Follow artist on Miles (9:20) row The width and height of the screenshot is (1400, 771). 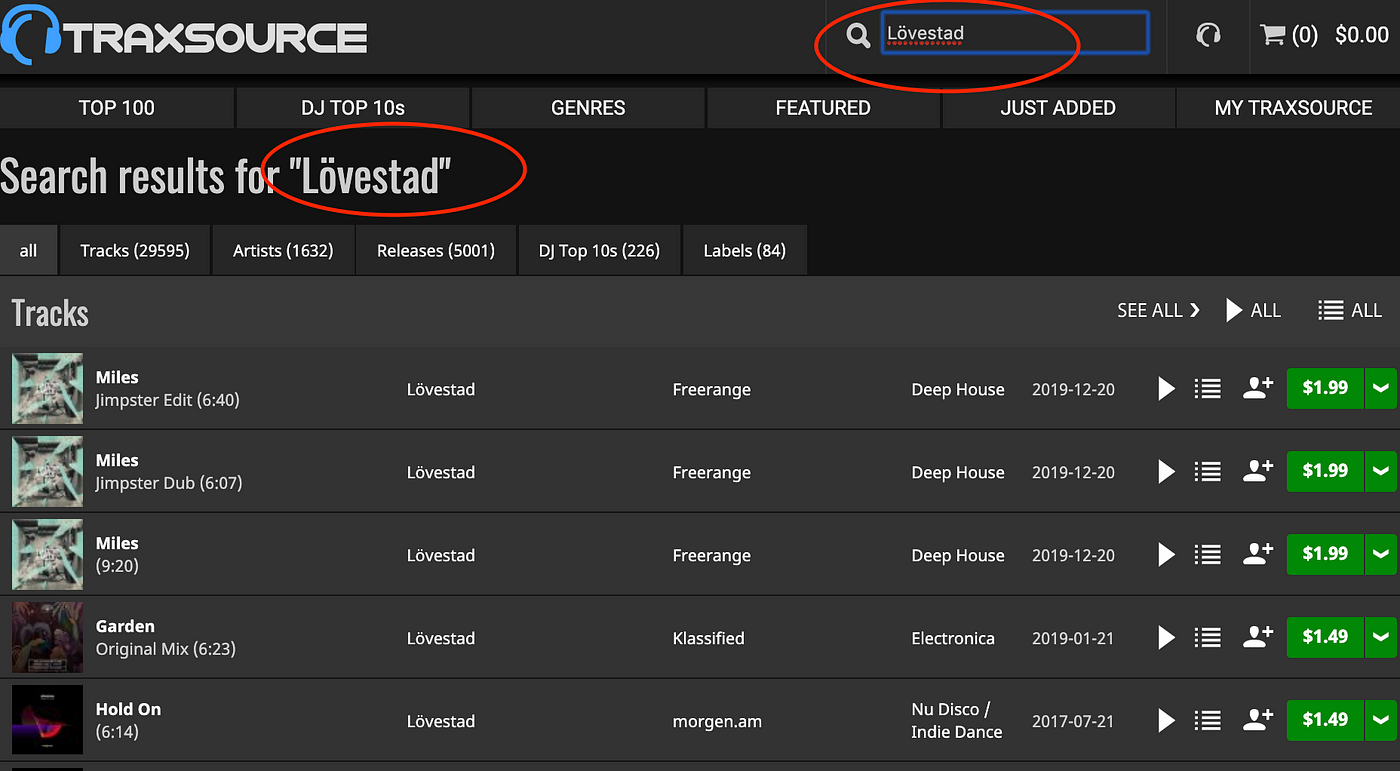pyautogui.click(x=1258, y=553)
